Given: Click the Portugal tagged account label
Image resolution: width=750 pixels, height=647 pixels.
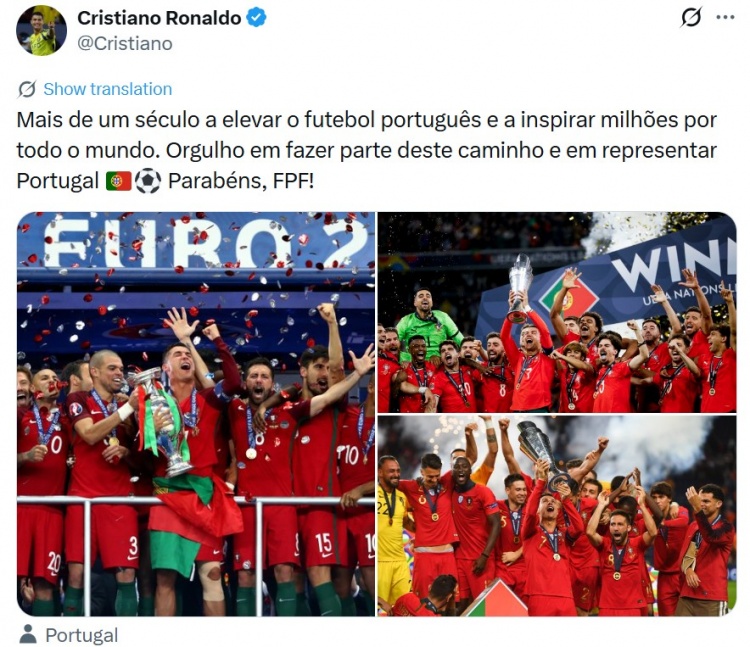Looking at the screenshot, I should click(x=81, y=635).
